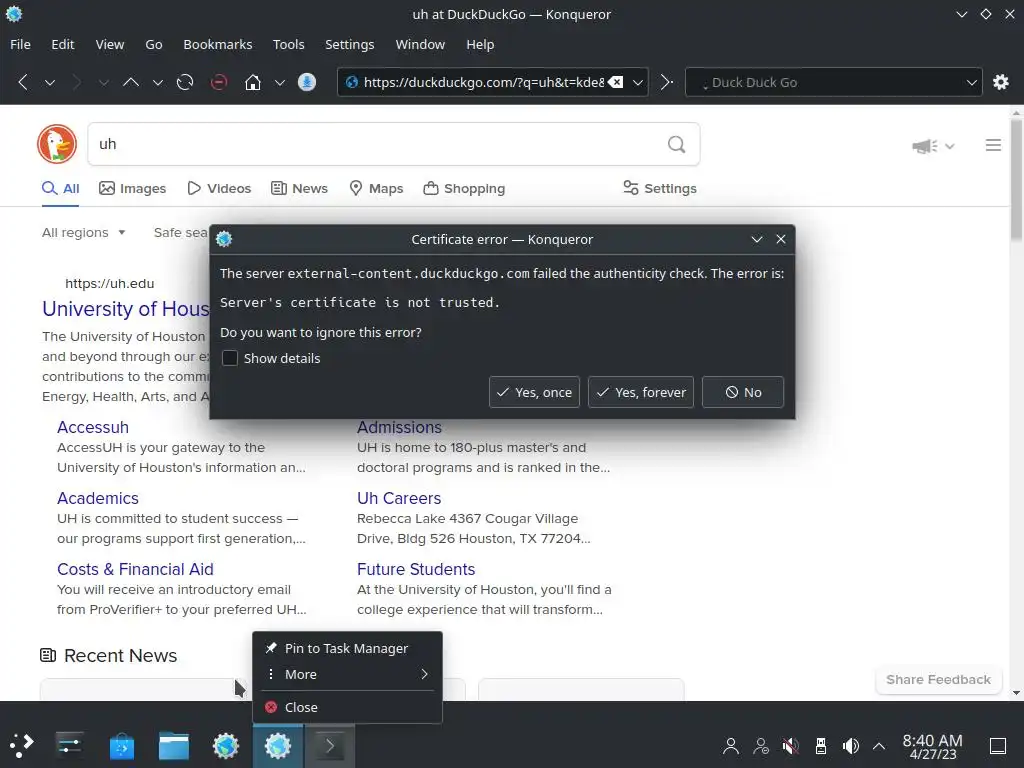Open the Tools menu
1024x768 pixels.
click(289, 44)
